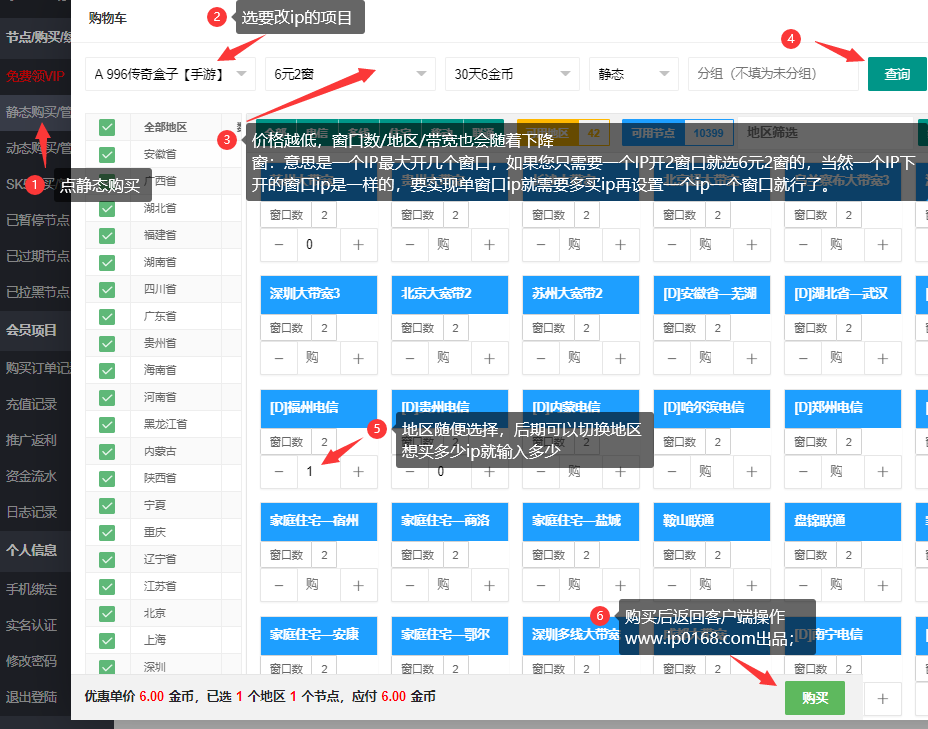The width and height of the screenshot is (928, 729).
Task: Click plus on 家庭住宅—盐城 card
Action: [620, 585]
